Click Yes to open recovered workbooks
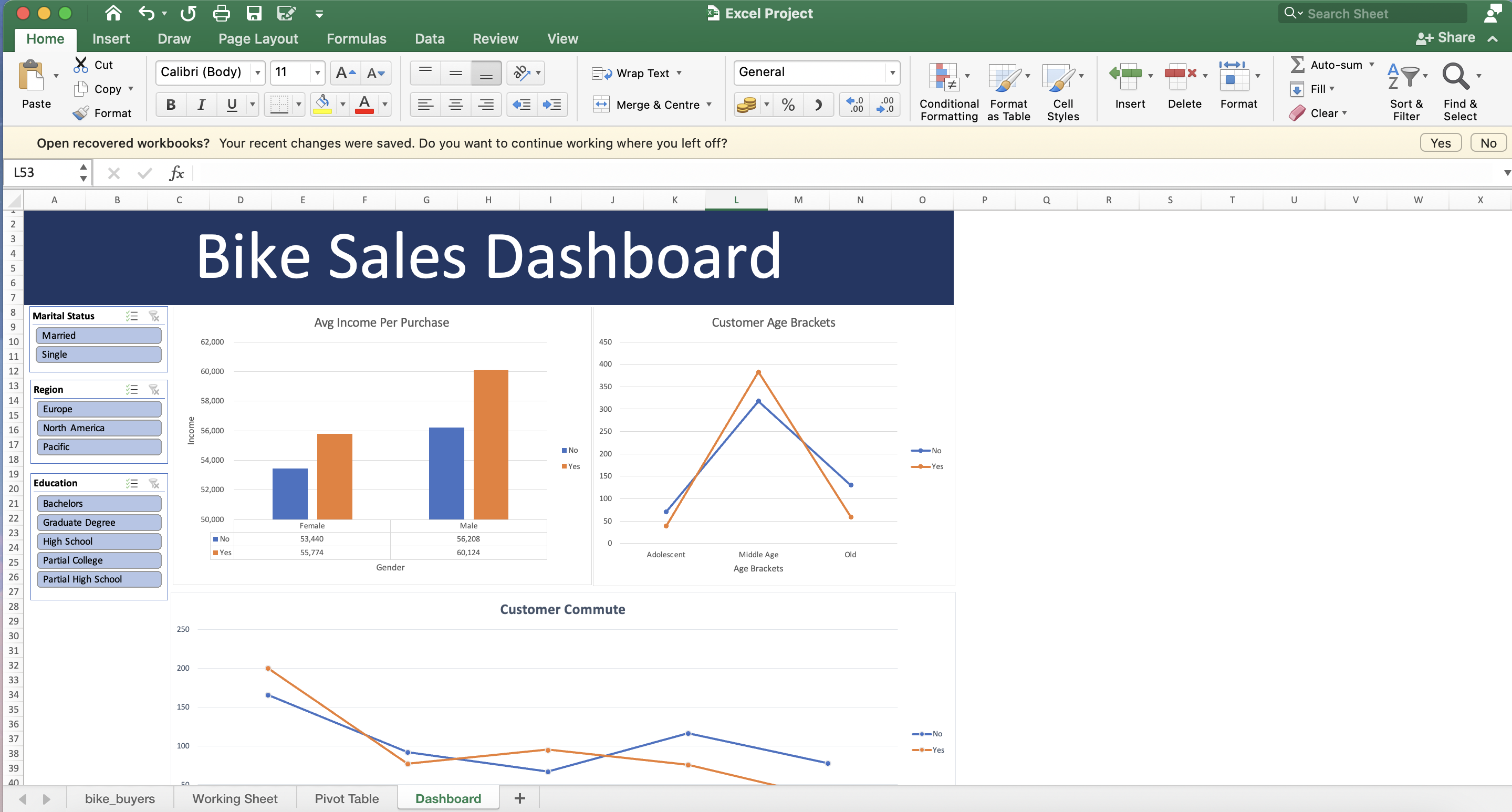The image size is (1512, 812). pos(1441,143)
